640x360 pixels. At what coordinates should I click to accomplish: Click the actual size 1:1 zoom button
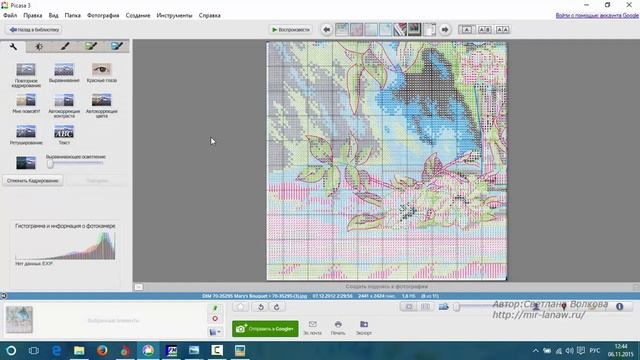[425, 307]
